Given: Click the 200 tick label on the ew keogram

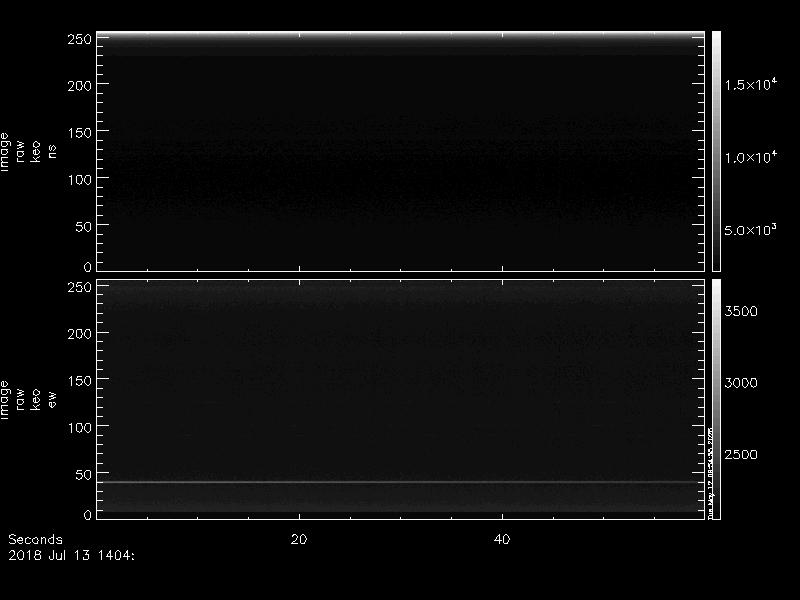Looking at the screenshot, I should [x=79, y=334].
